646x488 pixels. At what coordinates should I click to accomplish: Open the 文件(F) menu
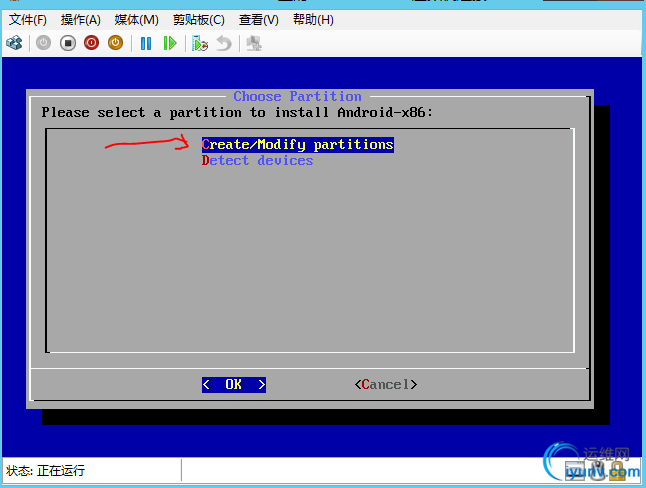[28, 19]
